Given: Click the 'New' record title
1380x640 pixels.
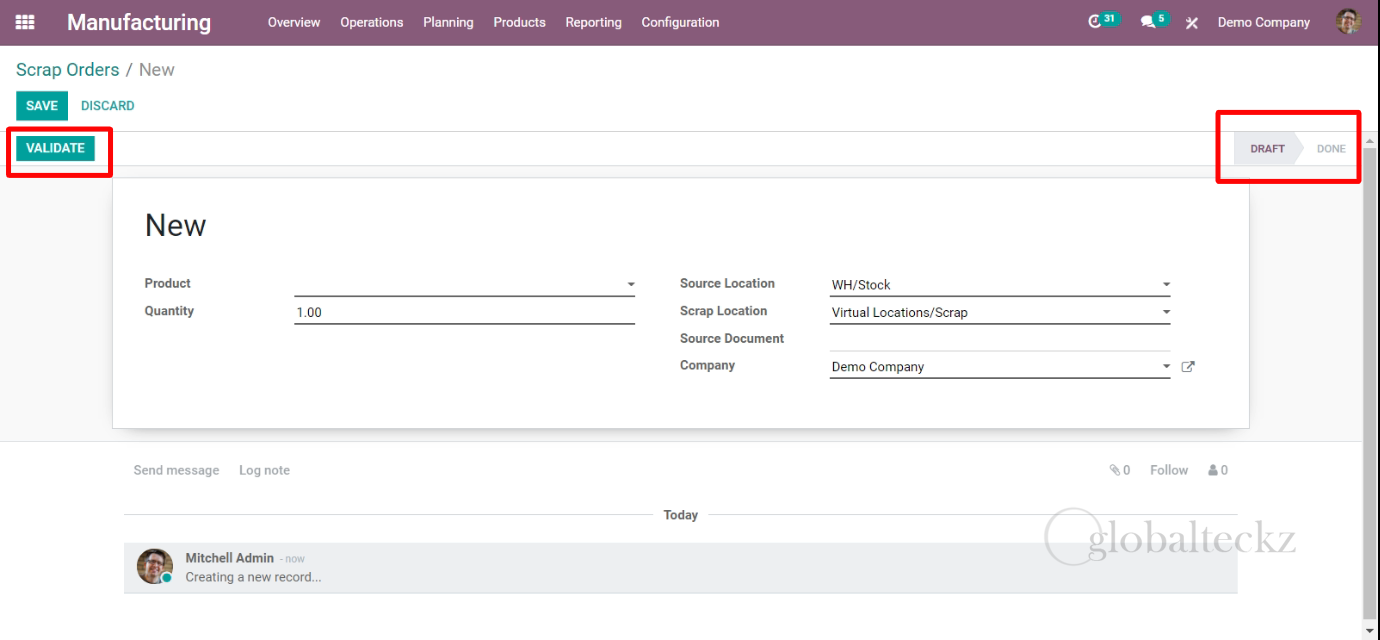Looking at the screenshot, I should coord(175,225).
